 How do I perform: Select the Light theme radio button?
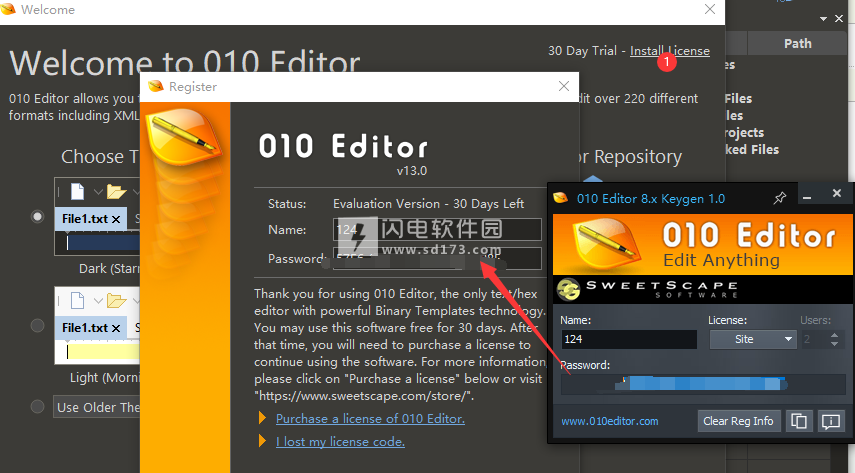[37, 326]
